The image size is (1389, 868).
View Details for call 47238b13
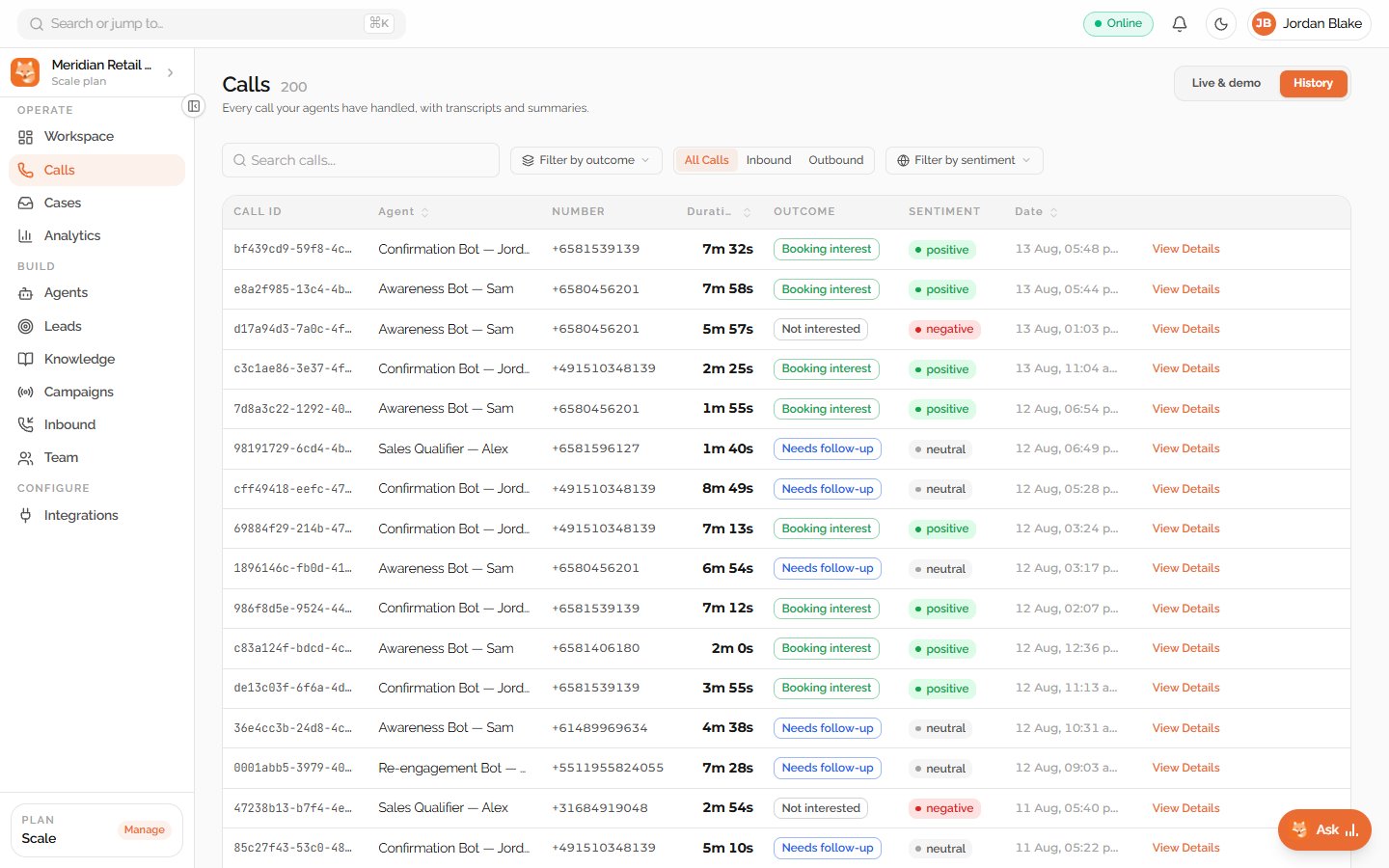click(1185, 808)
